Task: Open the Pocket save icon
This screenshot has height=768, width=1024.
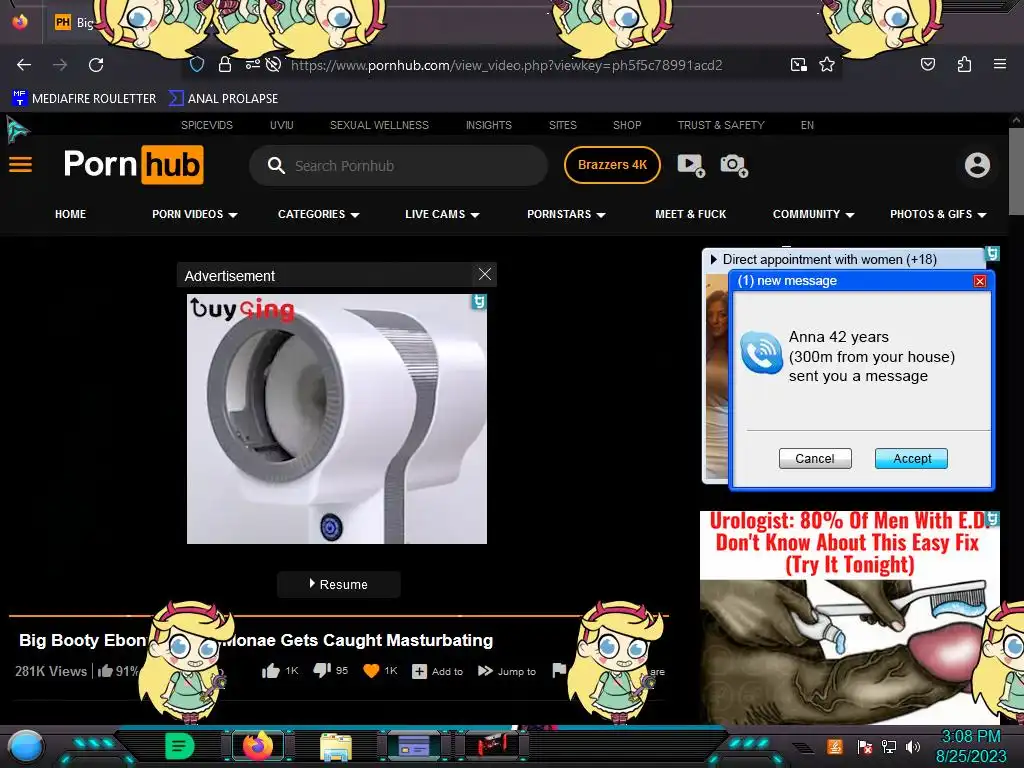Action: [927, 64]
